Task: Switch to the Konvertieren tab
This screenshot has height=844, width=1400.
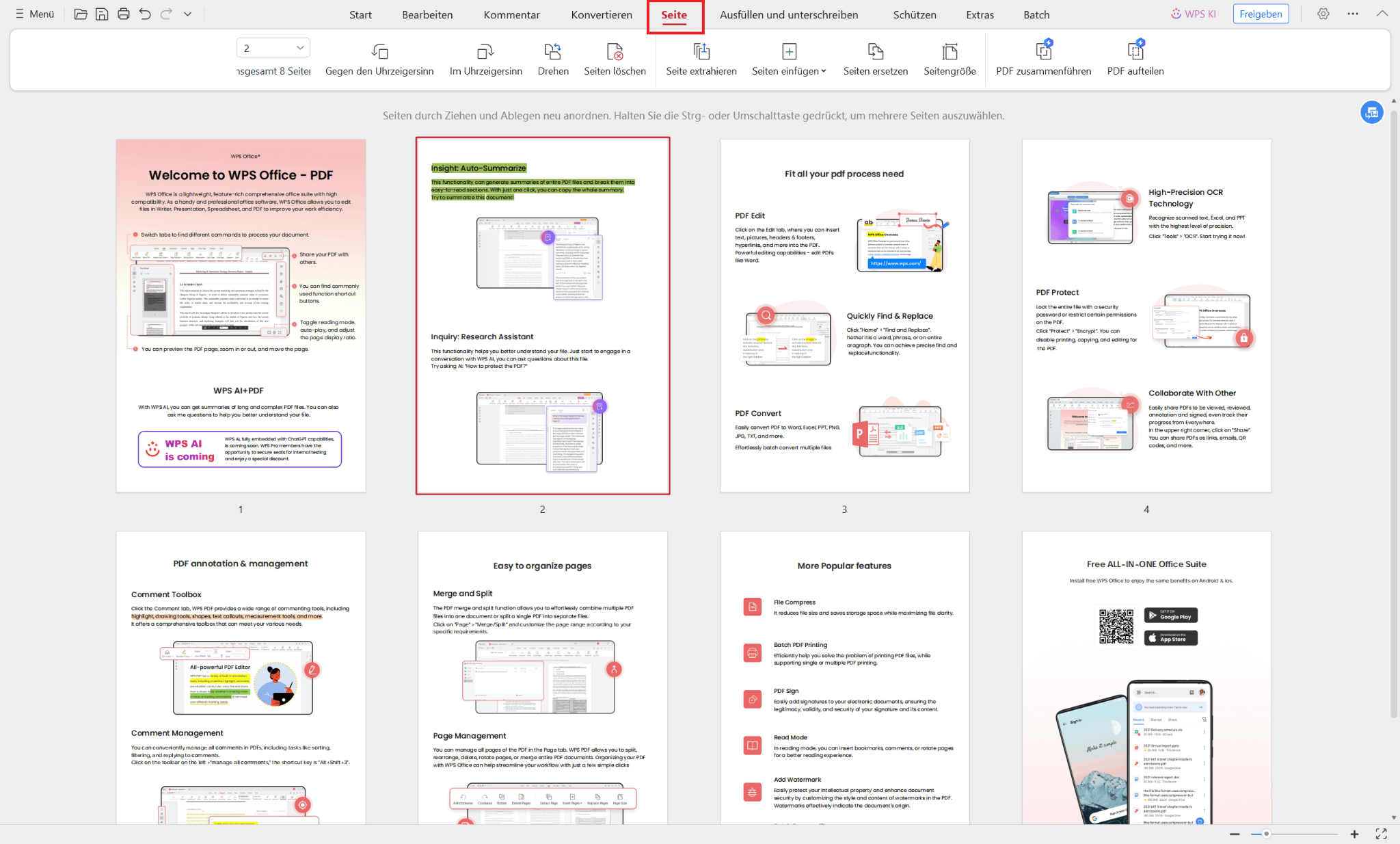Action: pyautogui.click(x=601, y=14)
